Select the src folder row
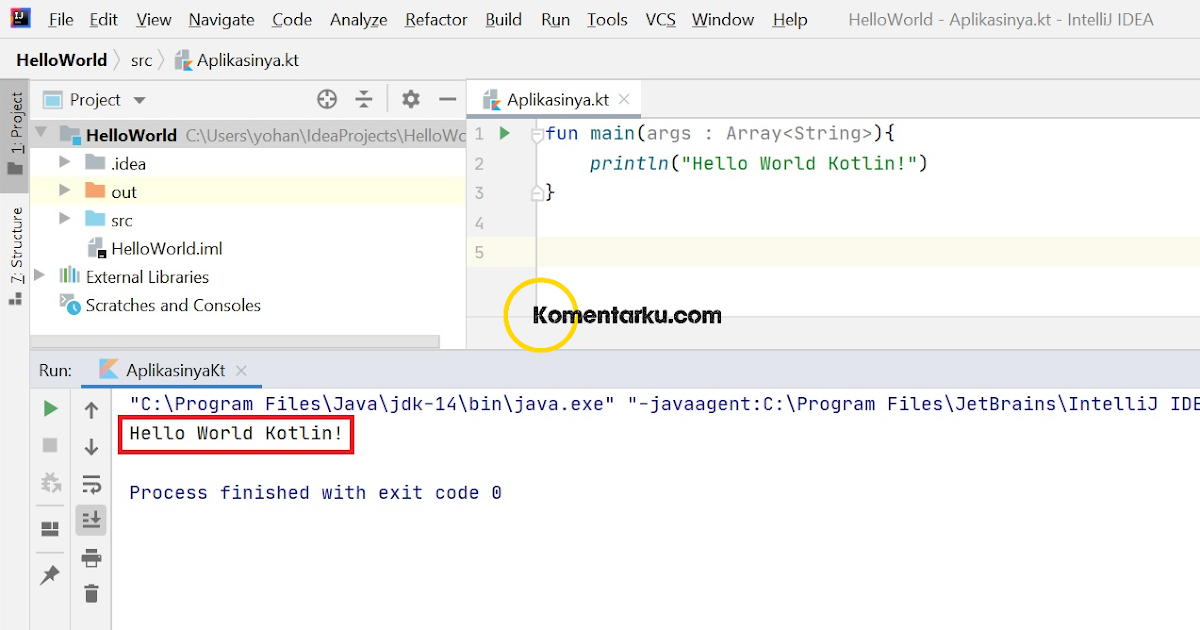The image size is (1200, 630). [248, 220]
